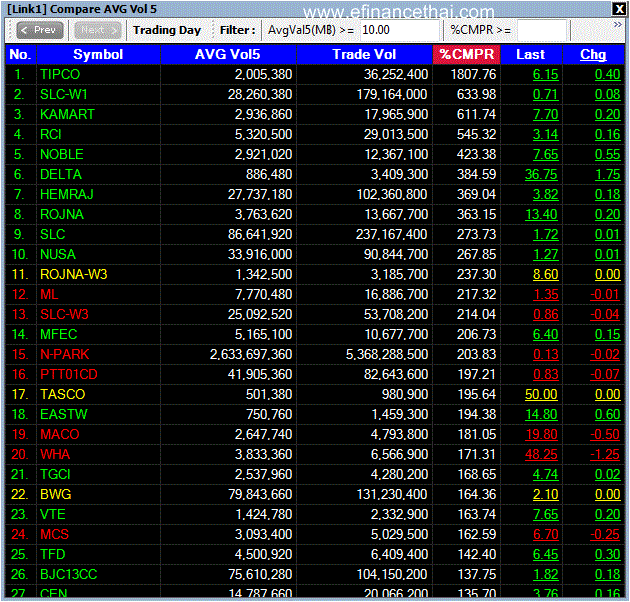The width and height of the screenshot is (630, 602).
Task: Click WHA last price 48.25
Action: click(x=541, y=455)
